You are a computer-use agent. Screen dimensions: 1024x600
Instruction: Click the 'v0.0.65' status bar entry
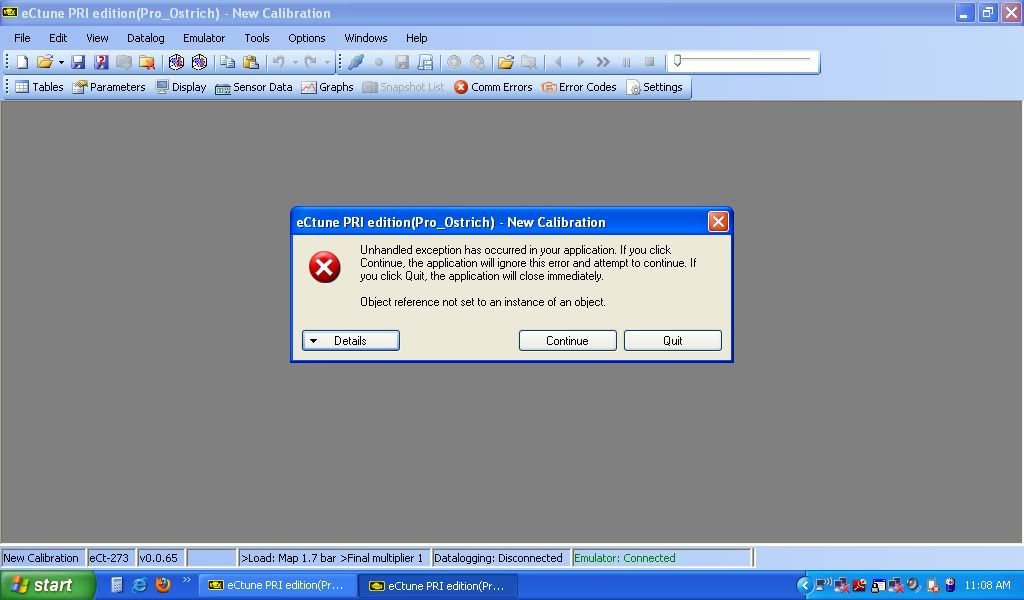click(159, 558)
